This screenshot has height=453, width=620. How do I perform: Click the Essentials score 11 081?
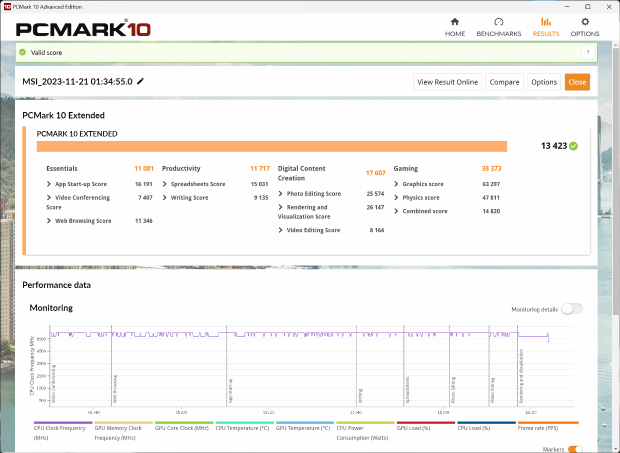click(x=144, y=168)
